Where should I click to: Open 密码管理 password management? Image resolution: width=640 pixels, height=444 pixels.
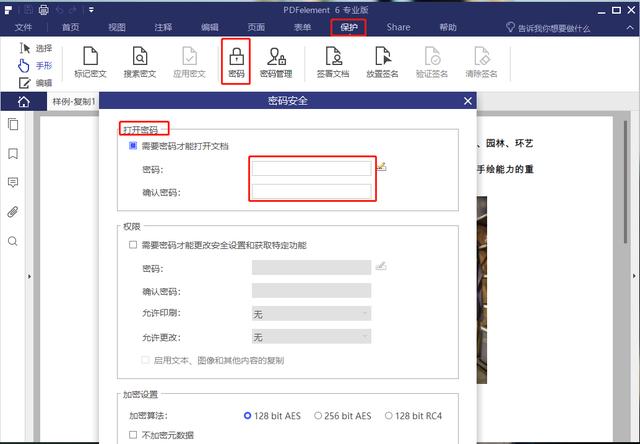coord(276,62)
